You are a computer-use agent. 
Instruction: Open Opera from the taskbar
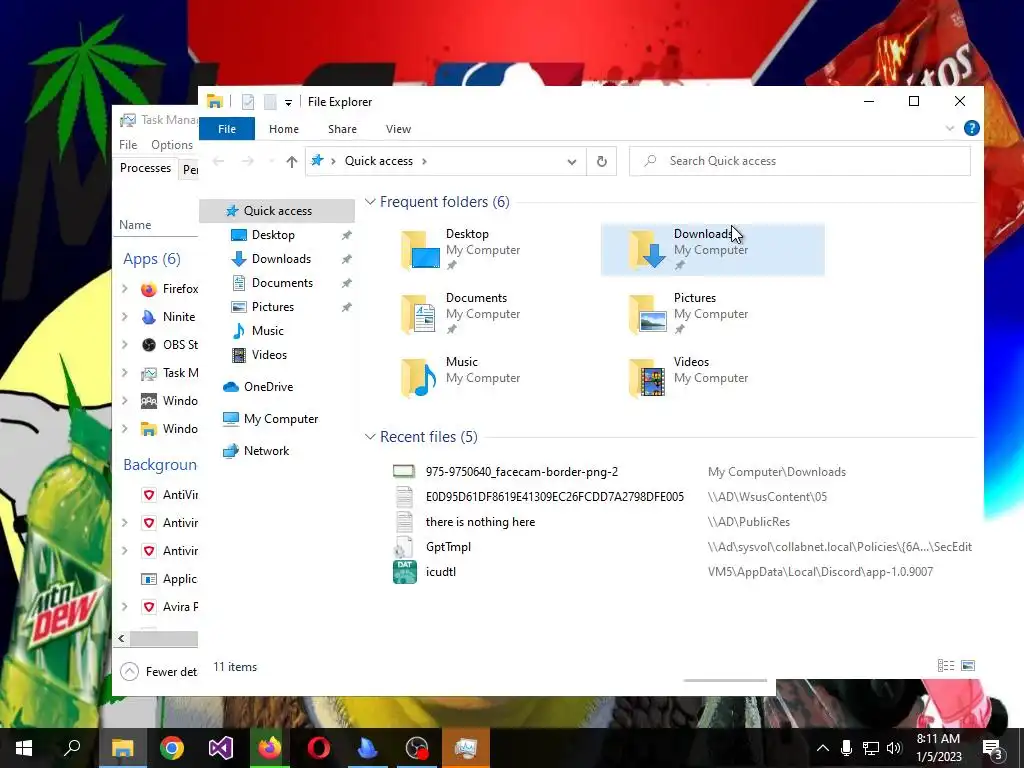[319, 748]
